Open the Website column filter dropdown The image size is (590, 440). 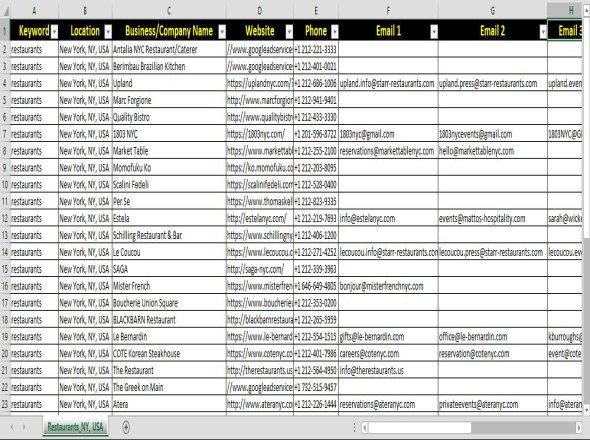[x=289, y=32]
